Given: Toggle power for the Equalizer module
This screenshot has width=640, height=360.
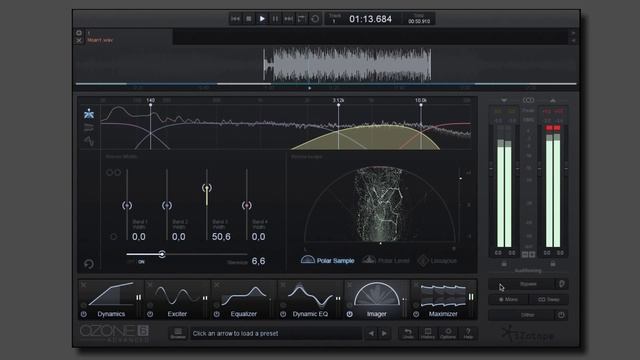Looking at the screenshot, I should (217, 314).
